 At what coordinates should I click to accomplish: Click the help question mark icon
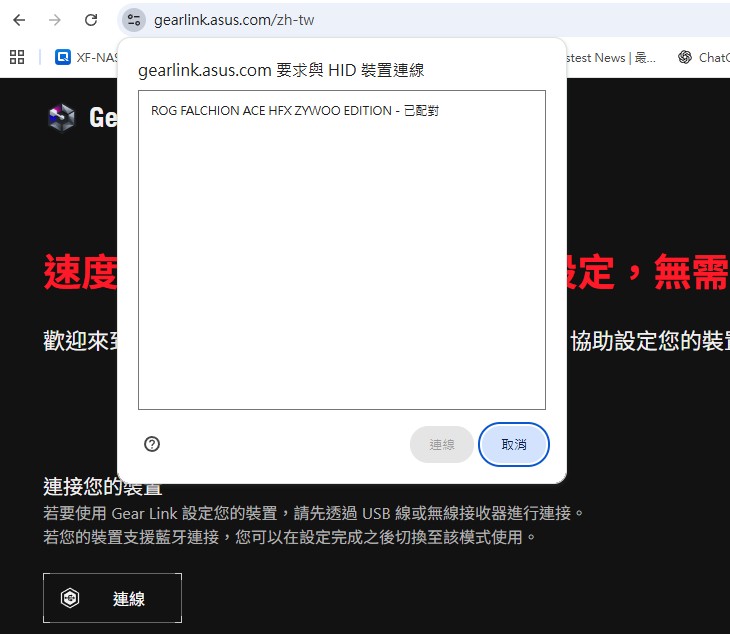pyautogui.click(x=152, y=444)
